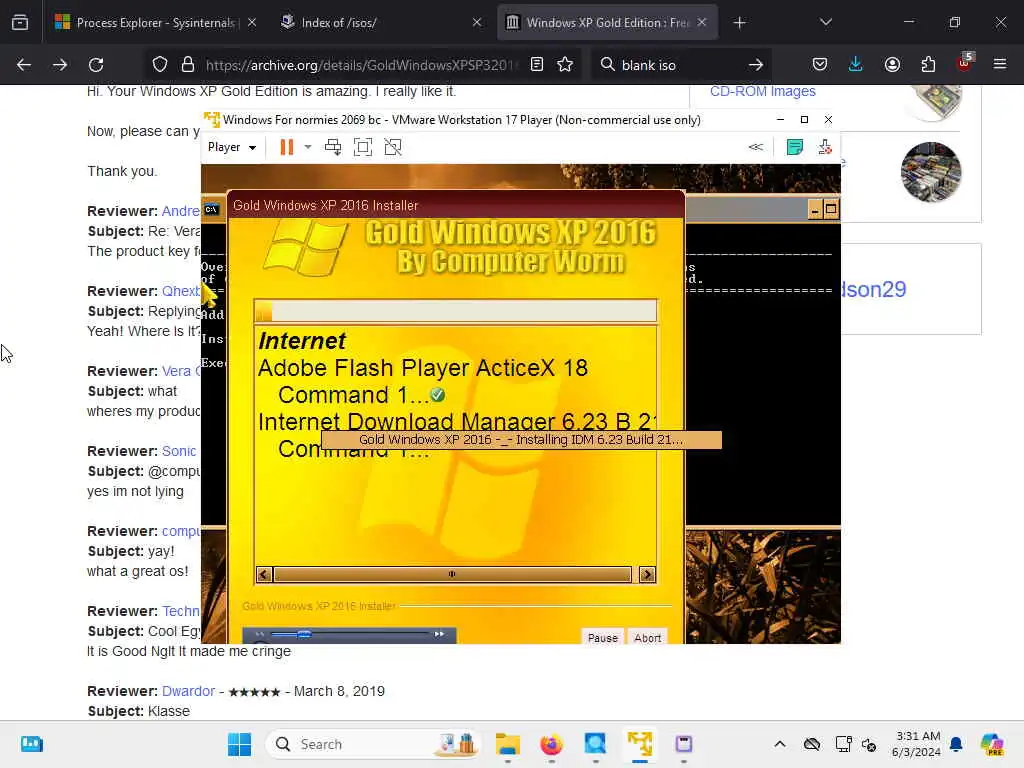This screenshot has width=1024, height=768.
Task: Click the Firefox View icon
Action: pyautogui.click(x=20, y=23)
